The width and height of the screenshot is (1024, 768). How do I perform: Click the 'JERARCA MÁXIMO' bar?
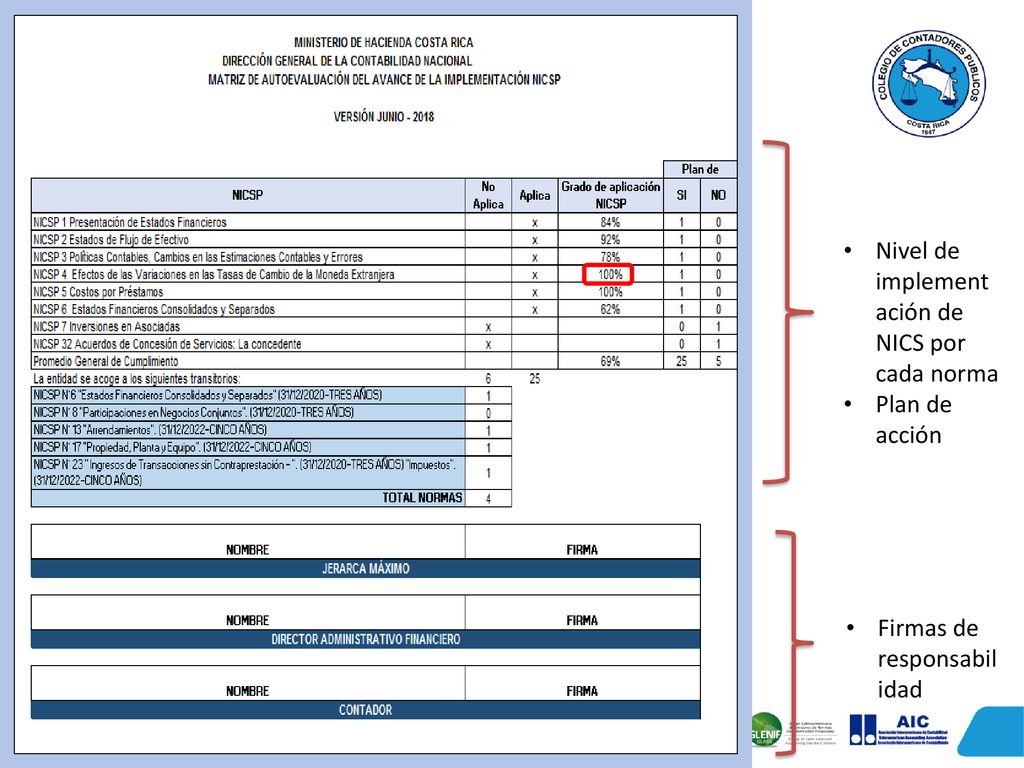click(x=366, y=568)
